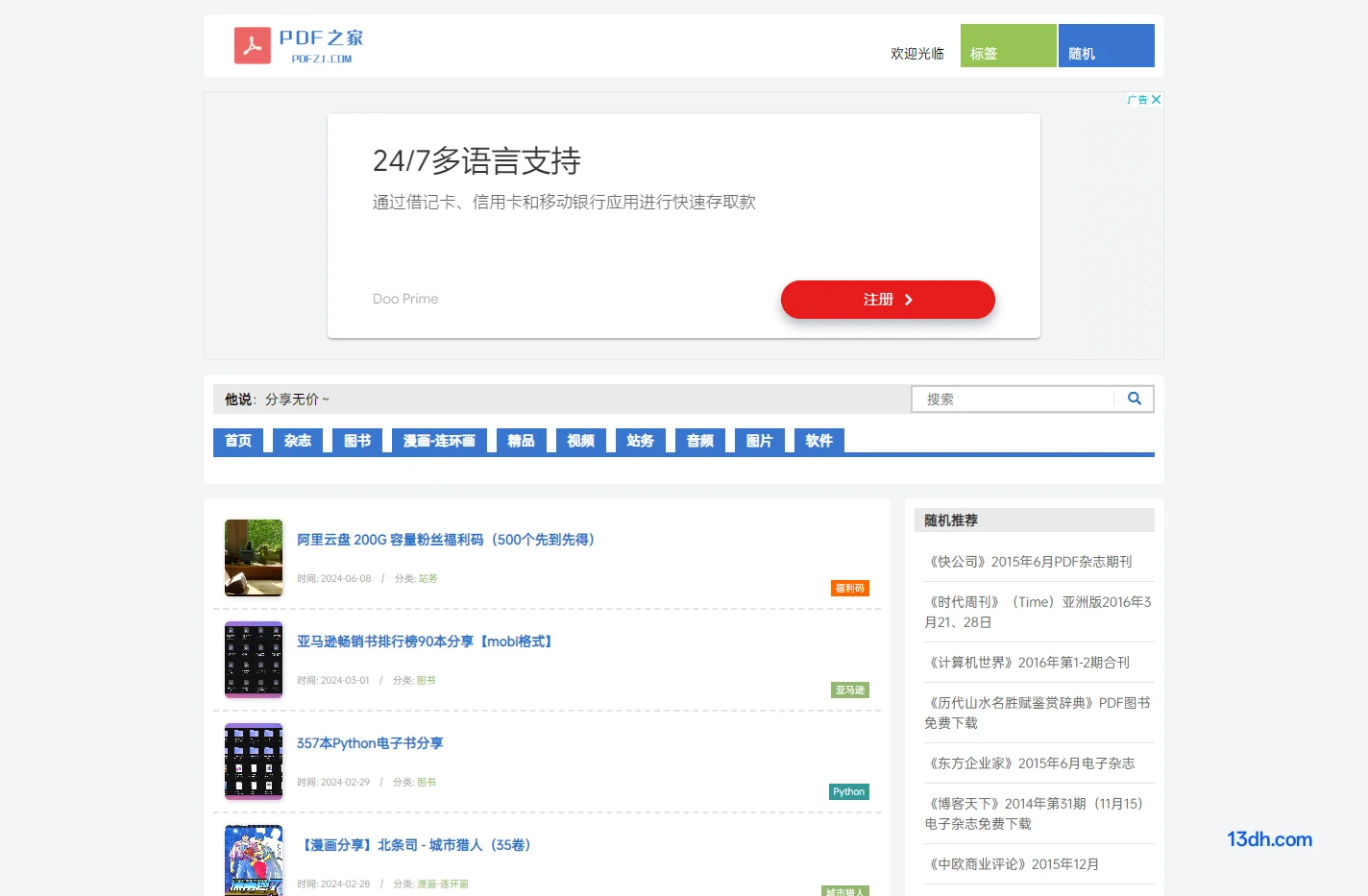
Task: Close the ad with the X icon
Action: [1157, 99]
